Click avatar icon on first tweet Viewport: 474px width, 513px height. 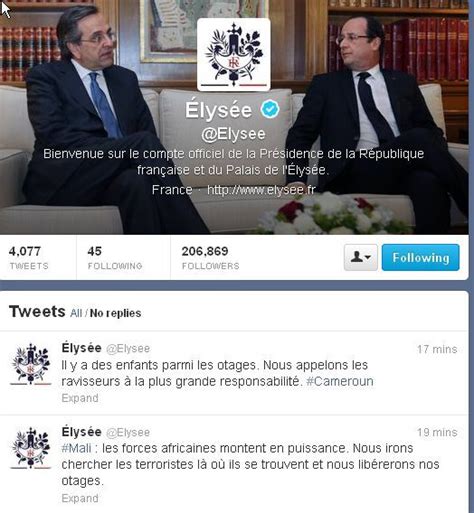point(31,364)
